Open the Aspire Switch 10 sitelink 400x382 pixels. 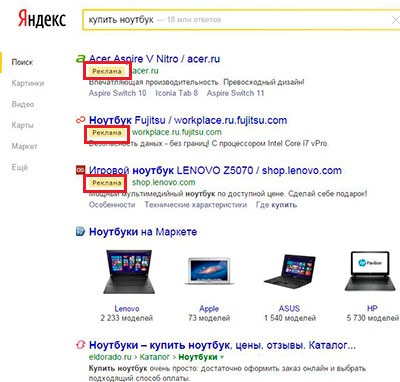[117, 93]
